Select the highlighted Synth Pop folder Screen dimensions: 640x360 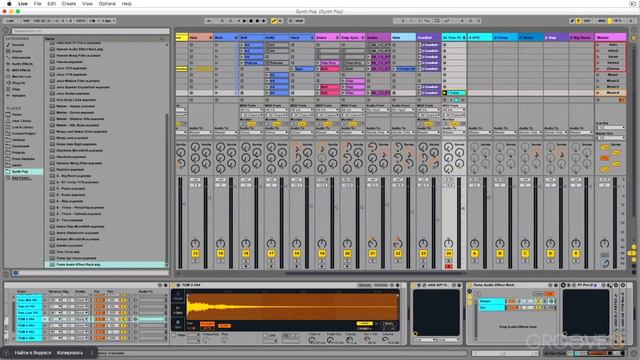pyautogui.click(x=24, y=171)
